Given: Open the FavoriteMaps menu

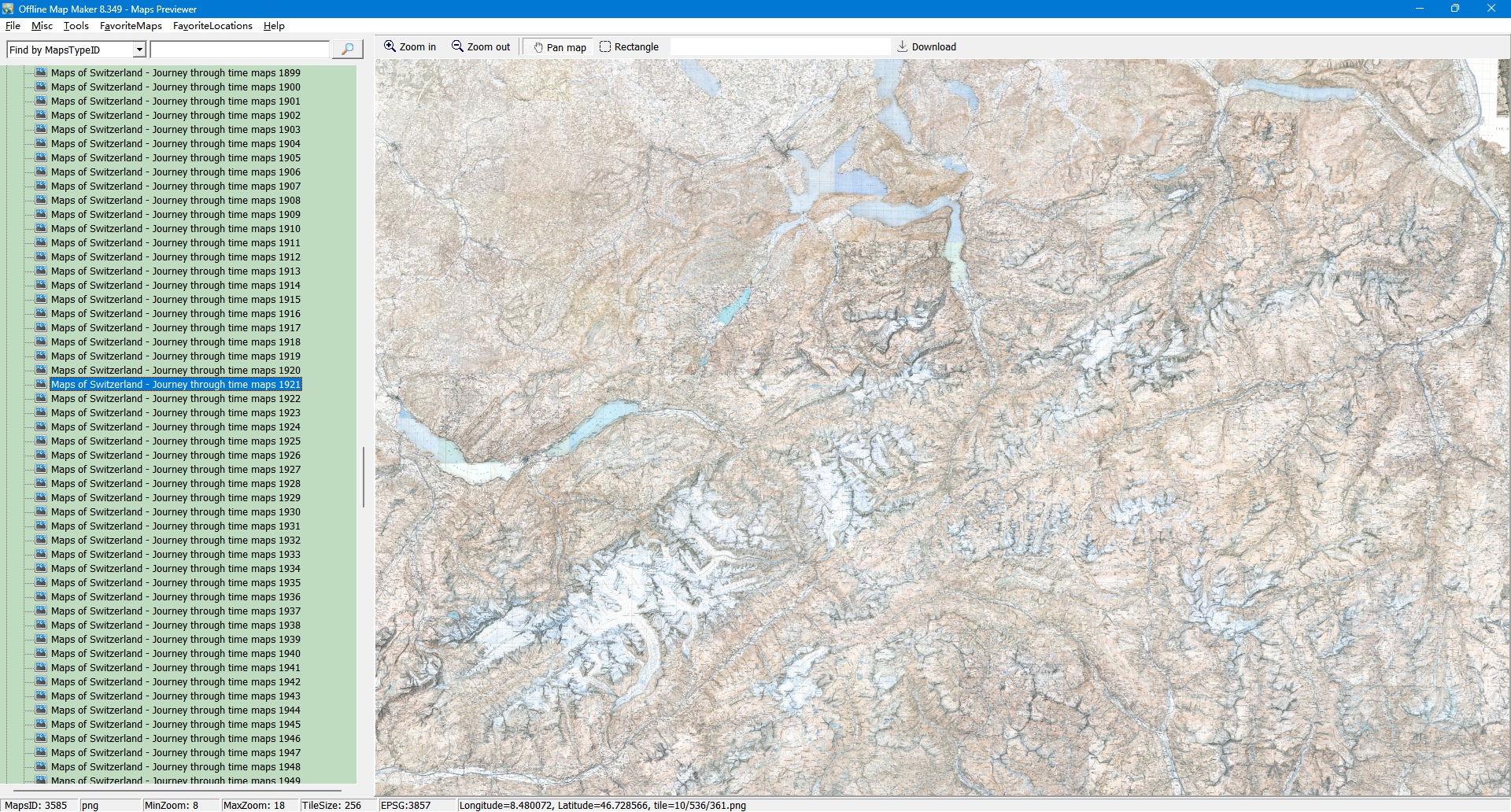Looking at the screenshot, I should point(131,26).
